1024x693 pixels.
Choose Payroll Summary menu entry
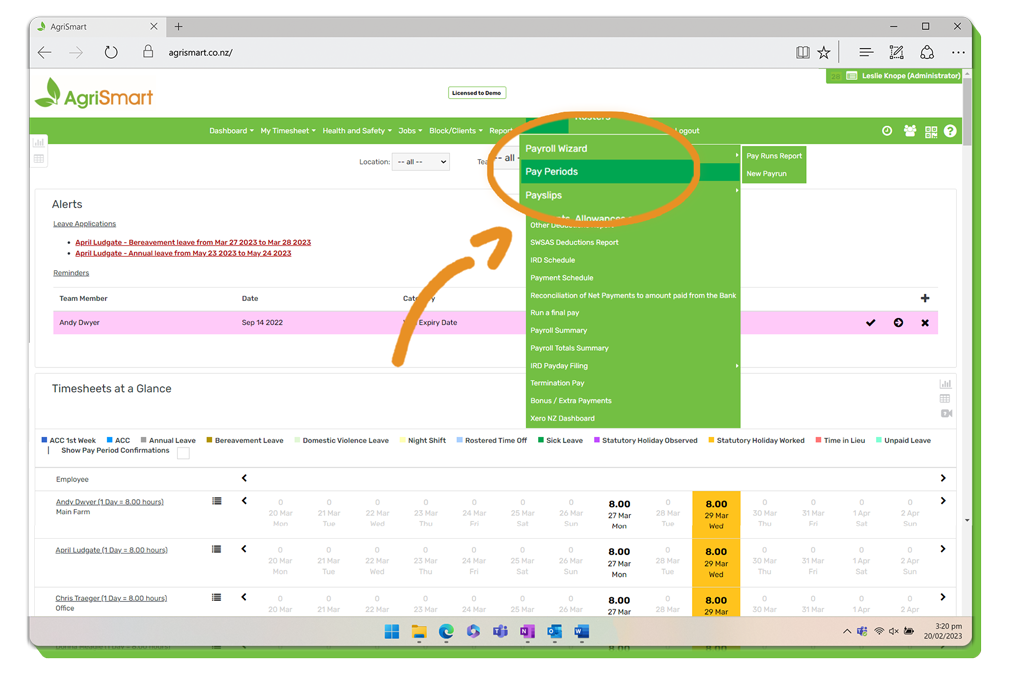559,330
